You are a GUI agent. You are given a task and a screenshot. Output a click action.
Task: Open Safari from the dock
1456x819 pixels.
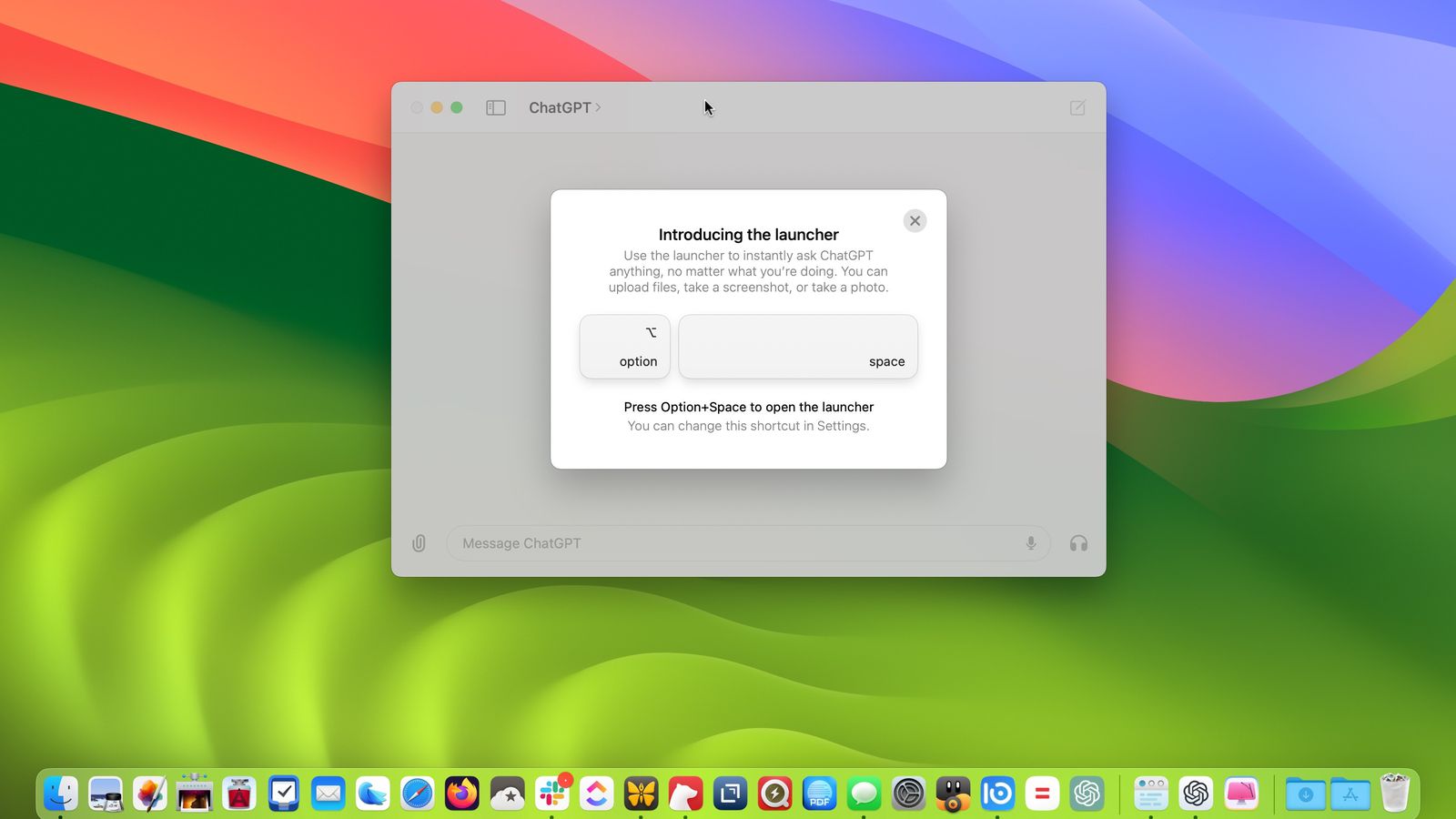pyautogui.click(x=418, y=794)
